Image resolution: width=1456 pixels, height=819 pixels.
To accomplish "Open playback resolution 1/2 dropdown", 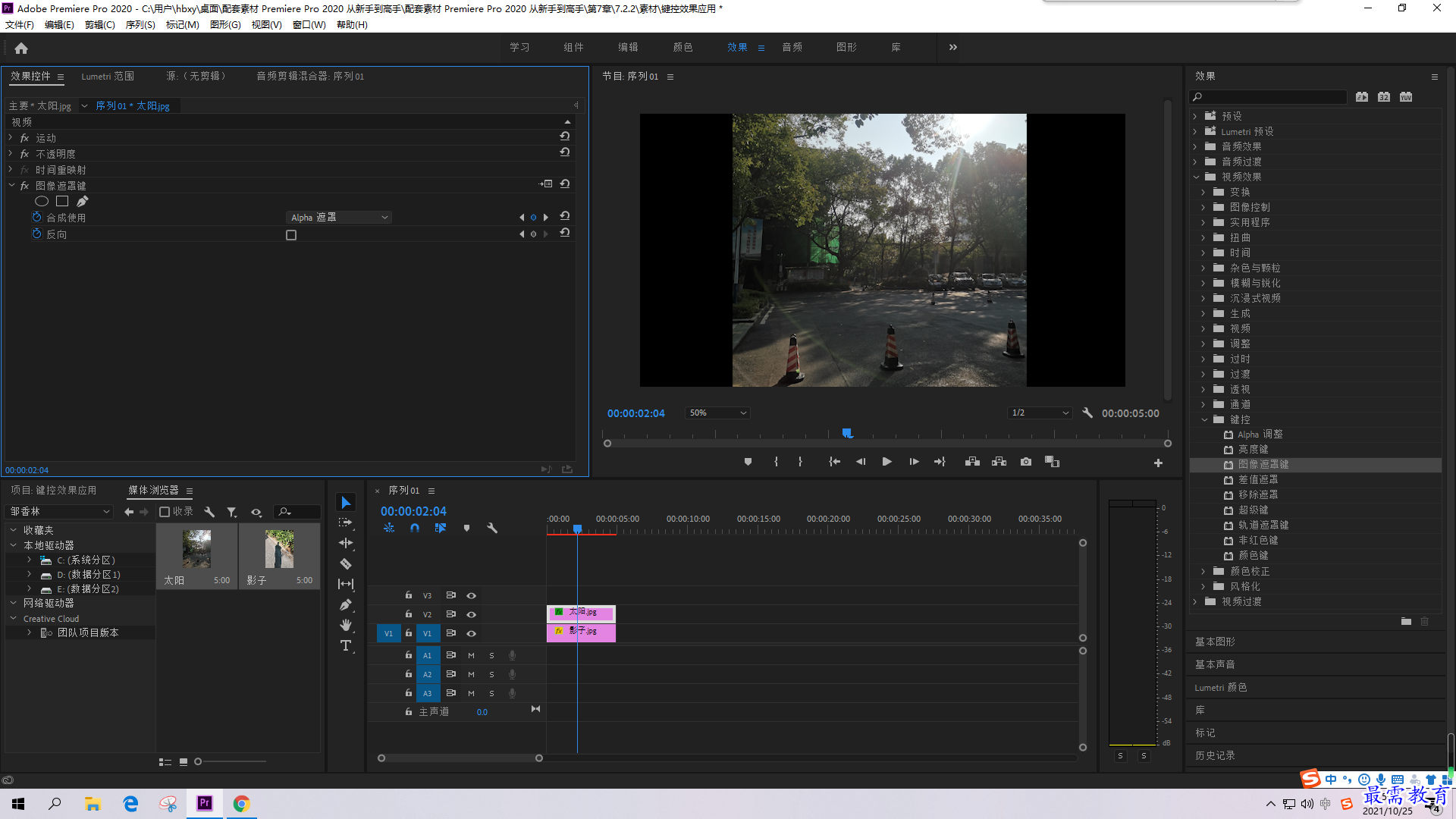I will pyautogui.click(x=1040, y=413).
